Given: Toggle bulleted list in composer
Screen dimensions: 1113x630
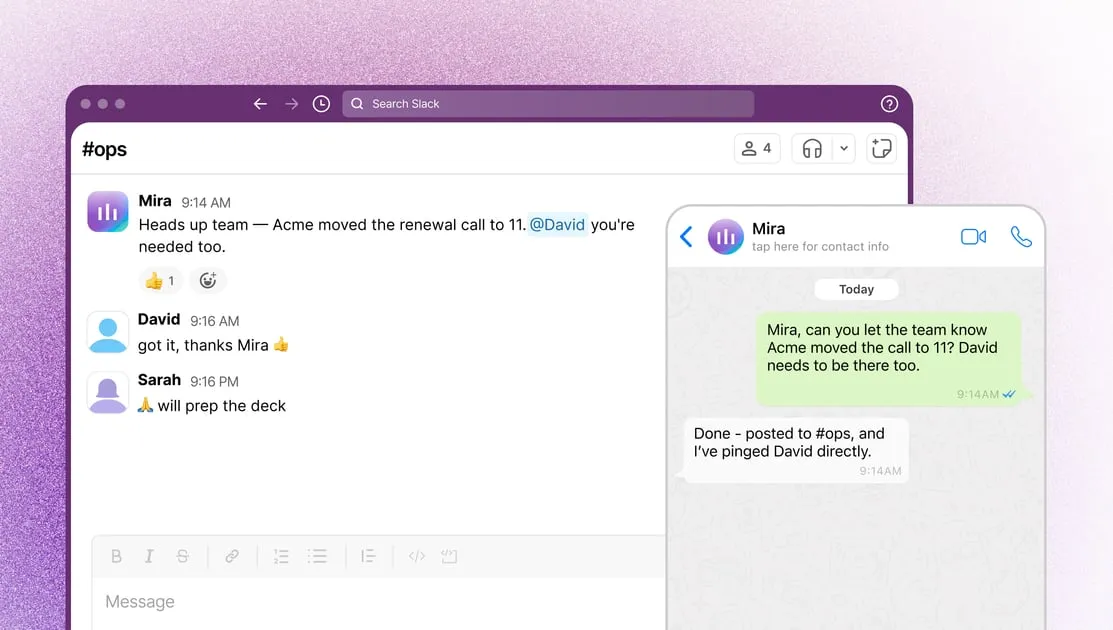Looking at the screenshot, I should coord(317,556).
